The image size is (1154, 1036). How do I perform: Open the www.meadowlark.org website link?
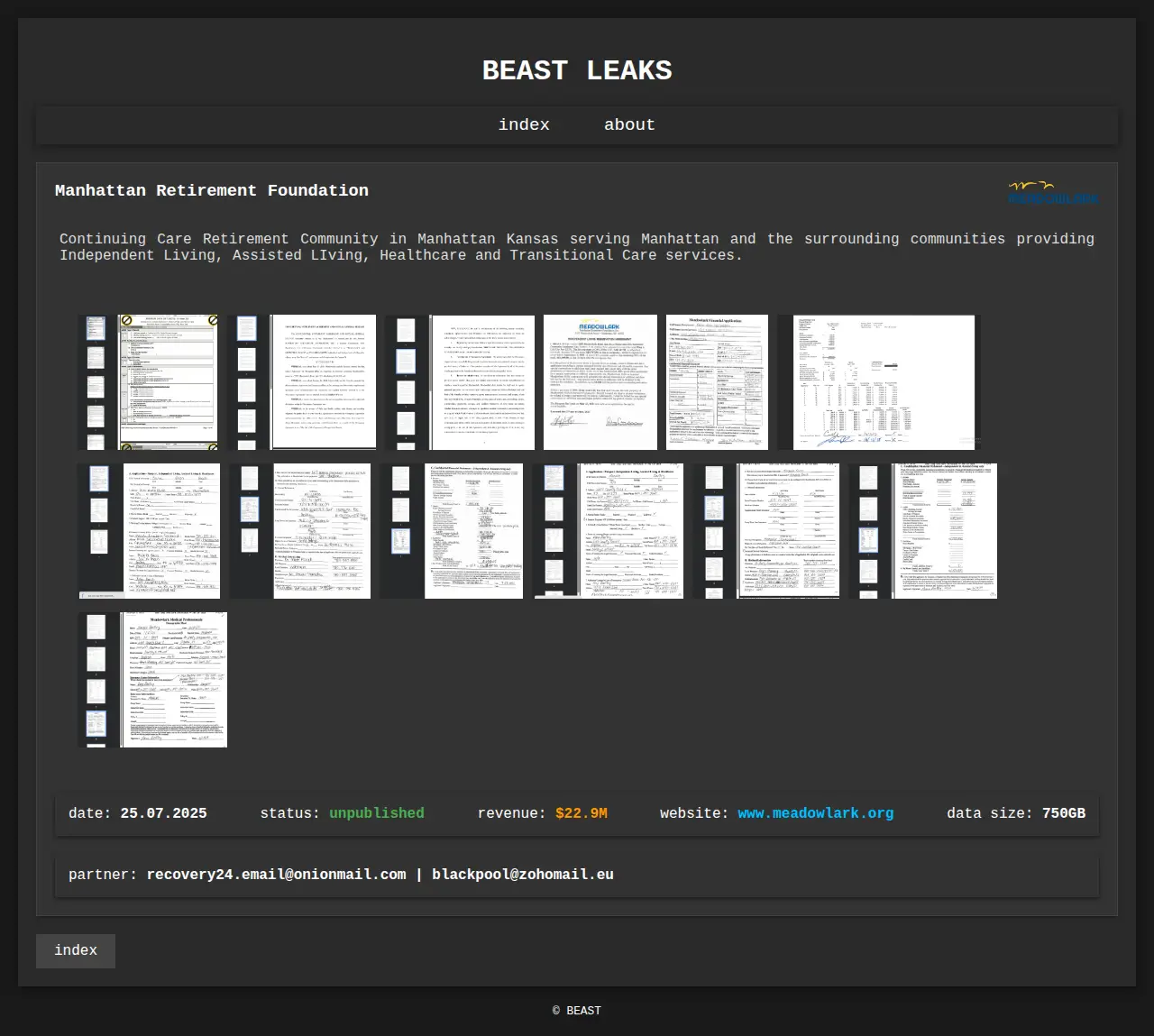pos(815,813)
